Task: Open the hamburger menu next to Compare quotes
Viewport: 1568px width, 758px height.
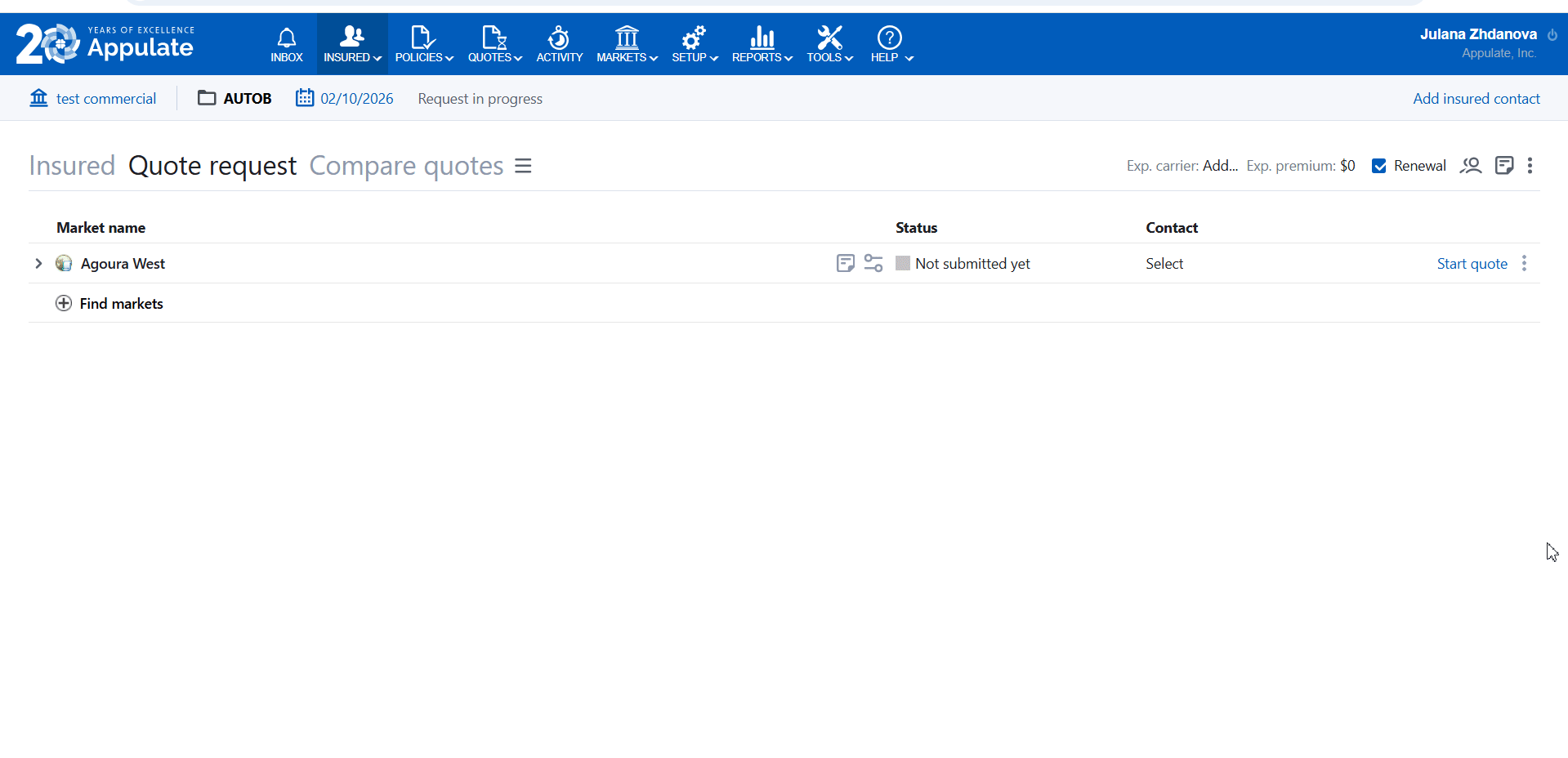Action: pyautogui.click(x=523, y=166)
